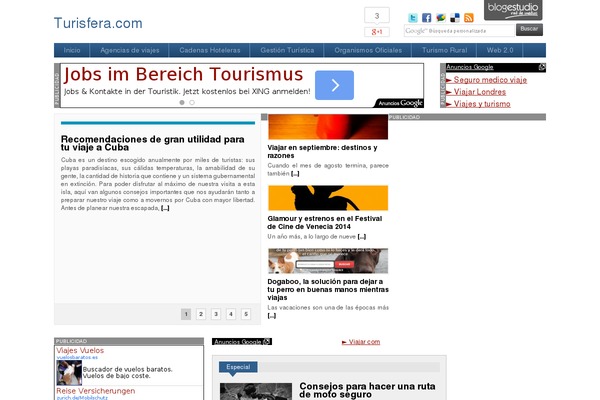This screenshot has width=600, height=400.
Task: Open the Dogaboo dogs thumbnail image
Action: [328, 261]
